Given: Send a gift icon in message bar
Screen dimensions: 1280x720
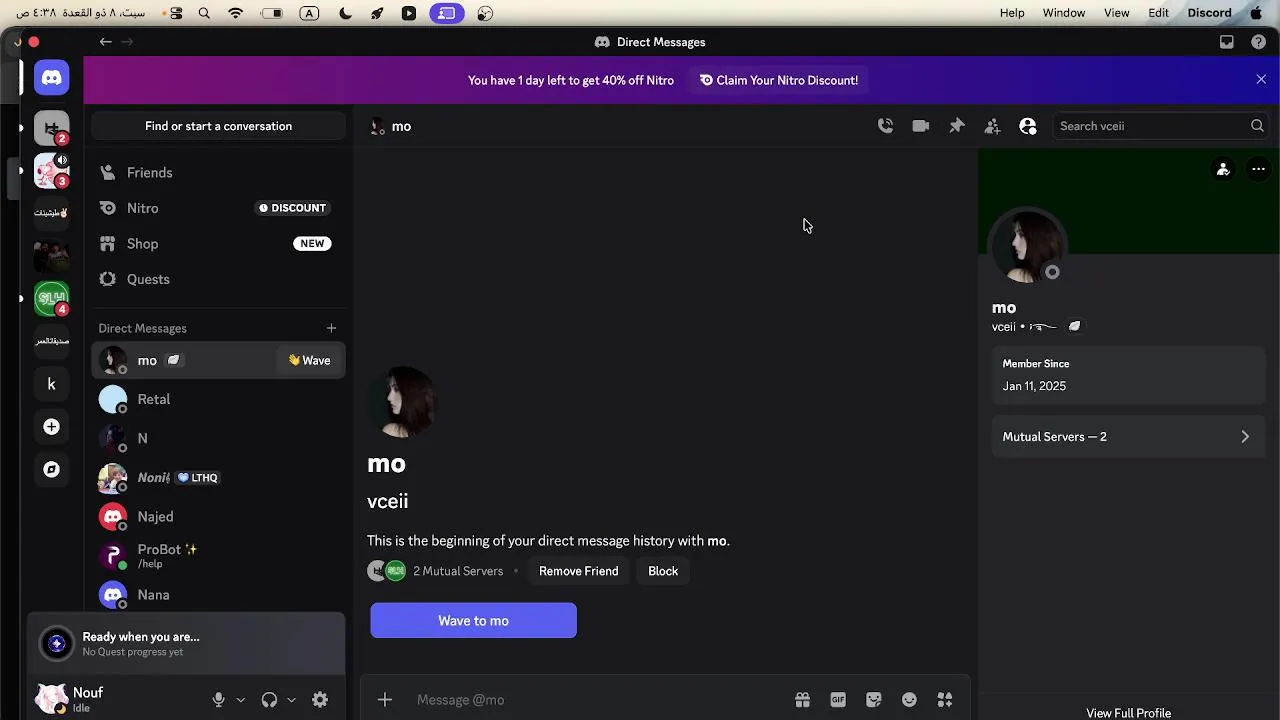Looking at the screenshot, I should point(802,700).
